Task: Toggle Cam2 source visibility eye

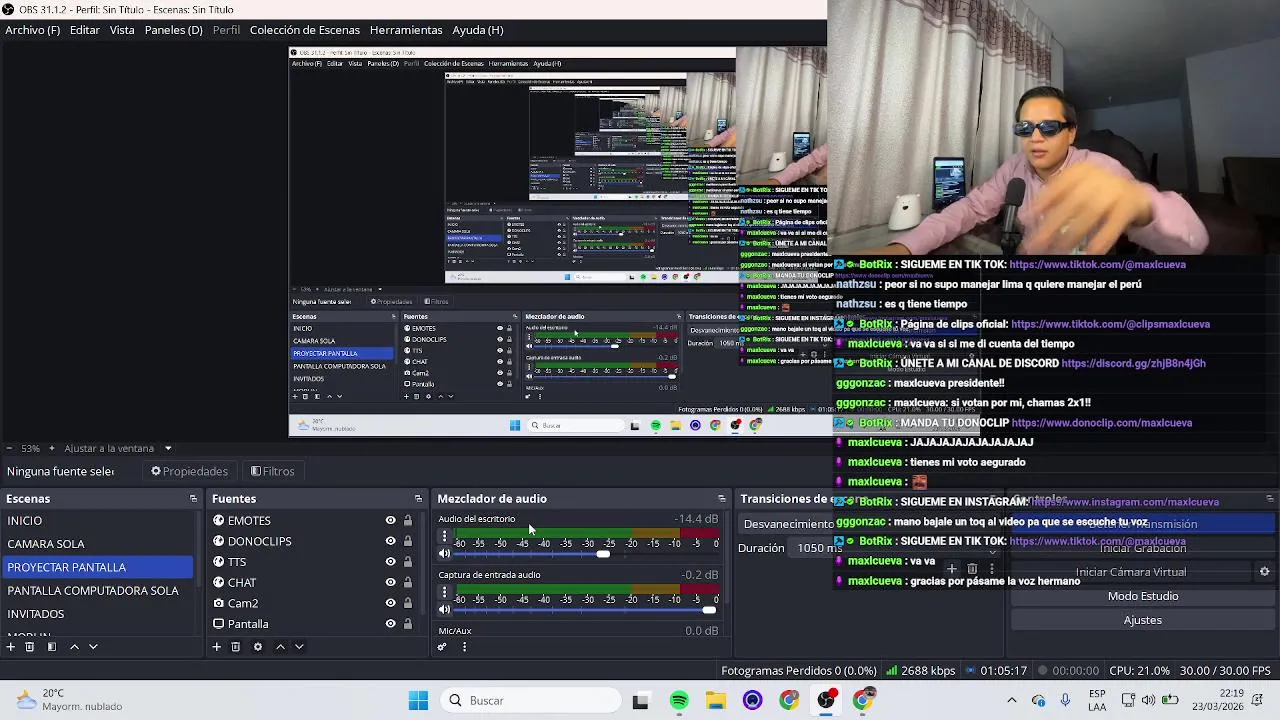Action: 390,603
